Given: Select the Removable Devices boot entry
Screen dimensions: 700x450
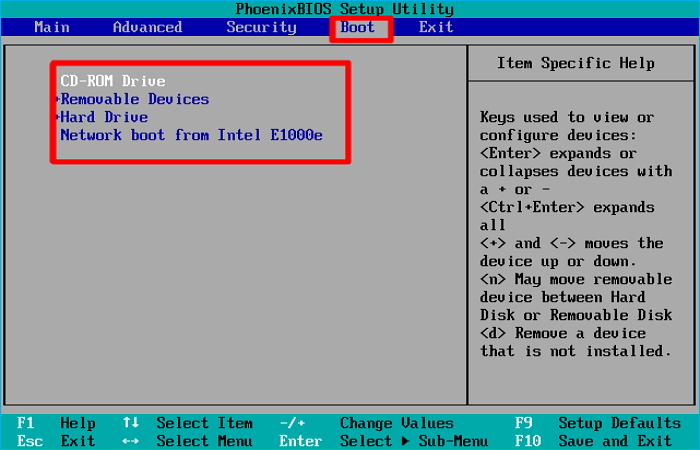Looking at the screenshot, I should (135, 99).
